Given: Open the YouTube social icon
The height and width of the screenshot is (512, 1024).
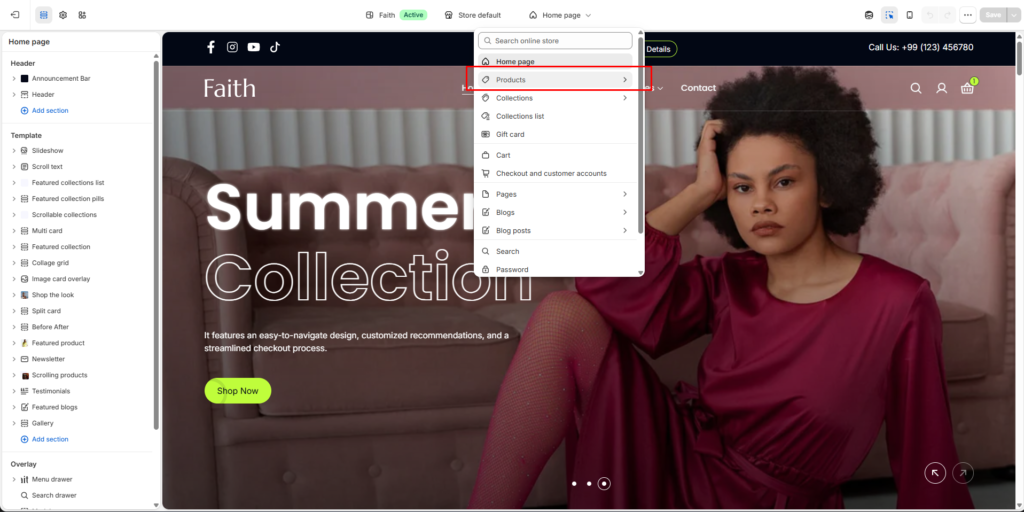Looking at the screenshot, I should (x=253, y=47).
